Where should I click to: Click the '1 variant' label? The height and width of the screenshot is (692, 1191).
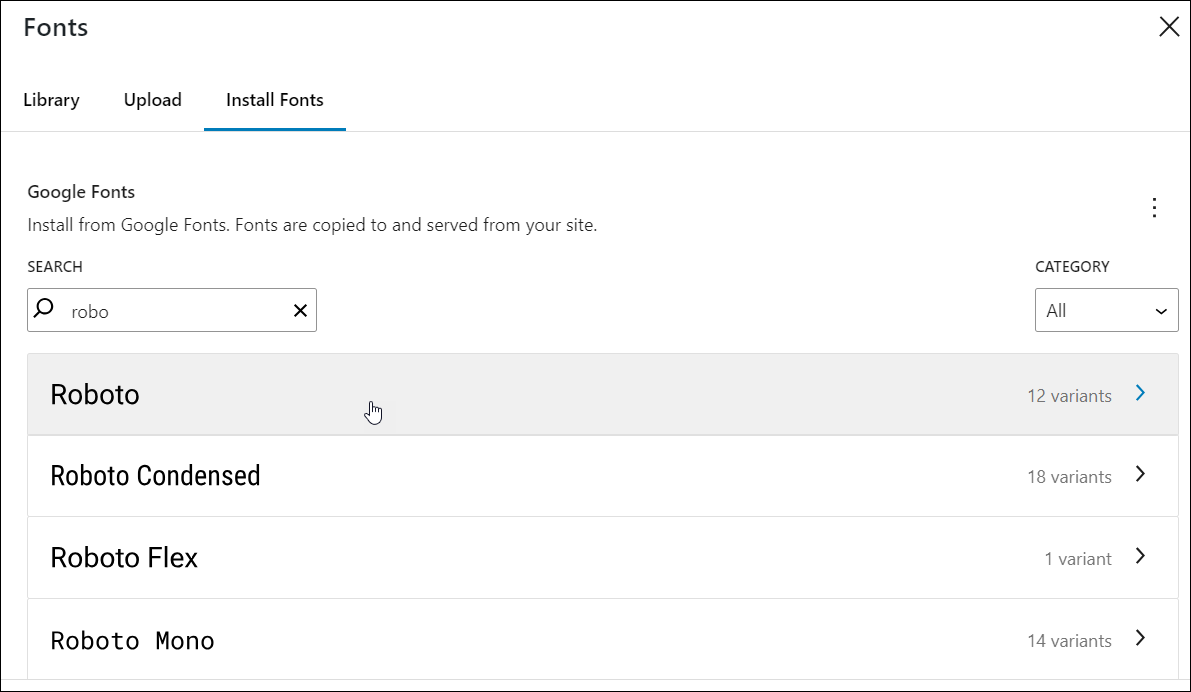[x=1078, y=559]
